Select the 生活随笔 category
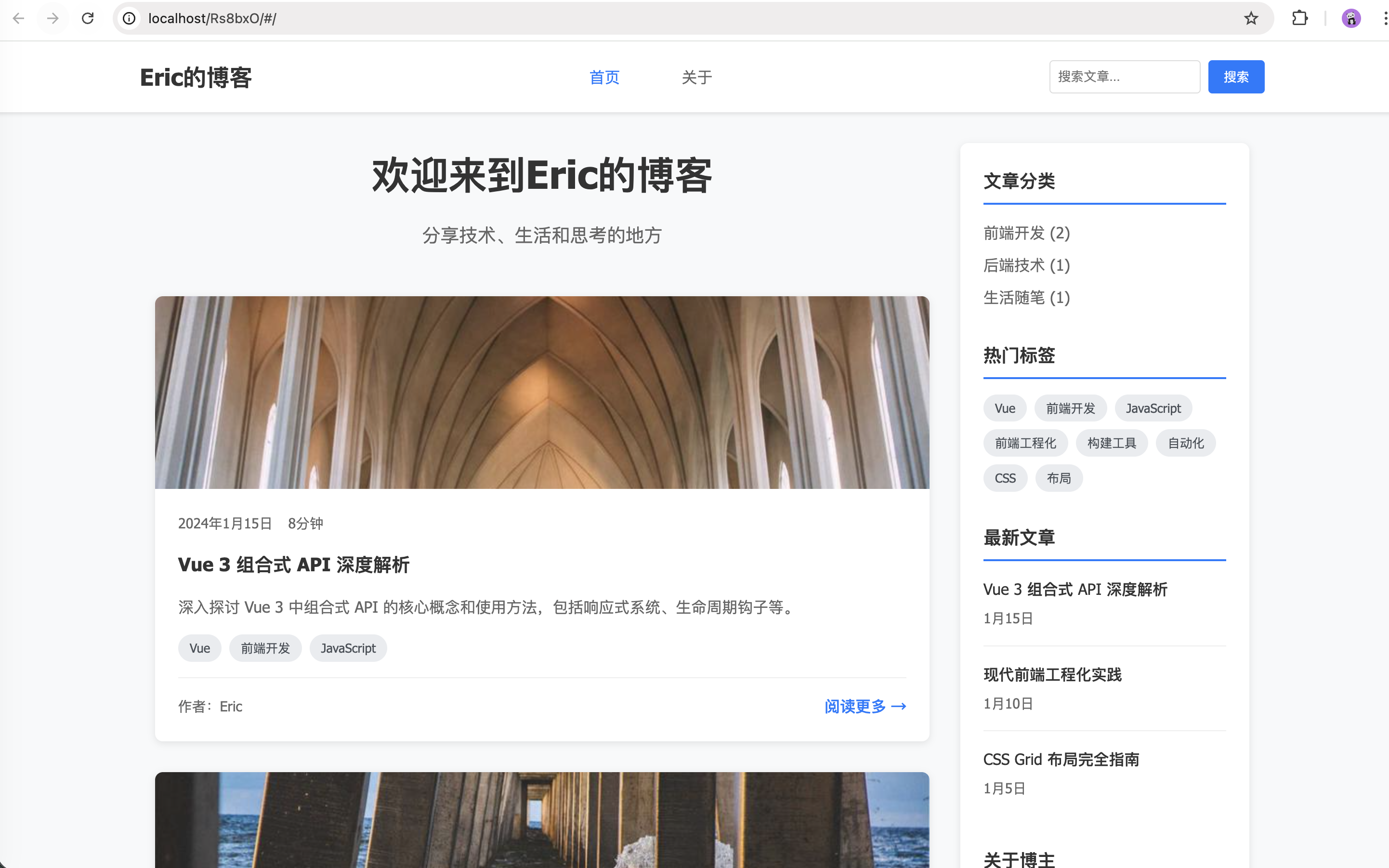 (x=1026, y=297)
